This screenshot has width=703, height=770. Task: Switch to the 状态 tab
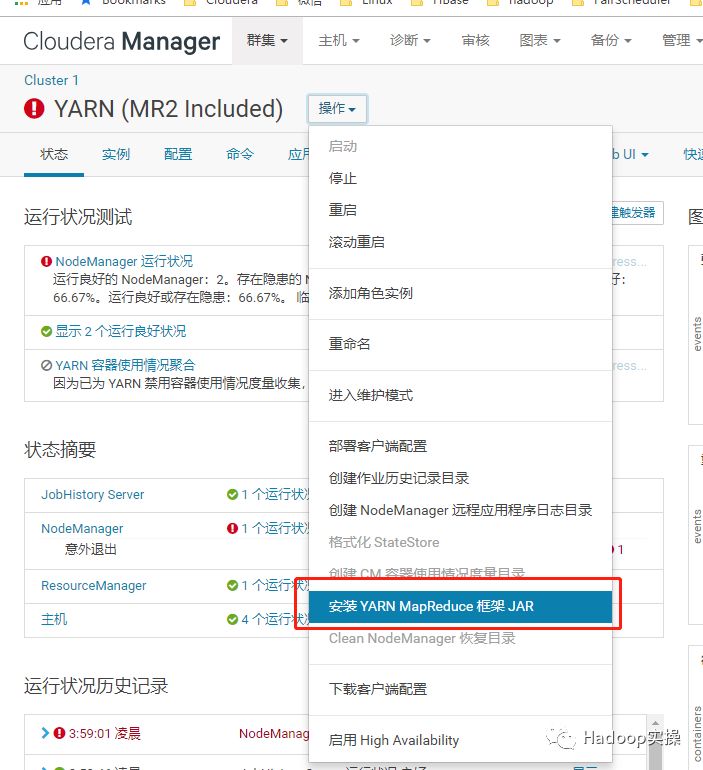[54, 154]
